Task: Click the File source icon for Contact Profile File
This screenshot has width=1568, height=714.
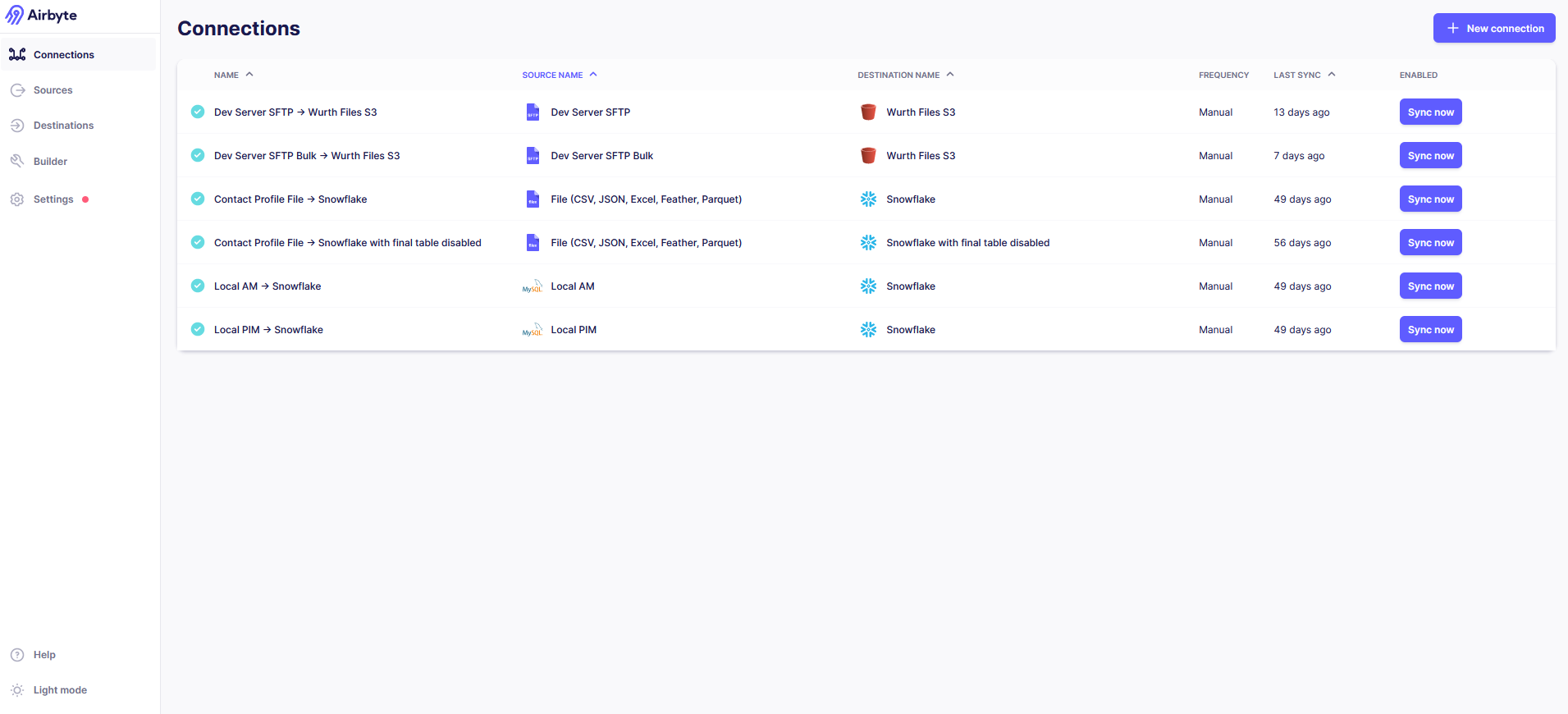Action: [x=533, y=199]
